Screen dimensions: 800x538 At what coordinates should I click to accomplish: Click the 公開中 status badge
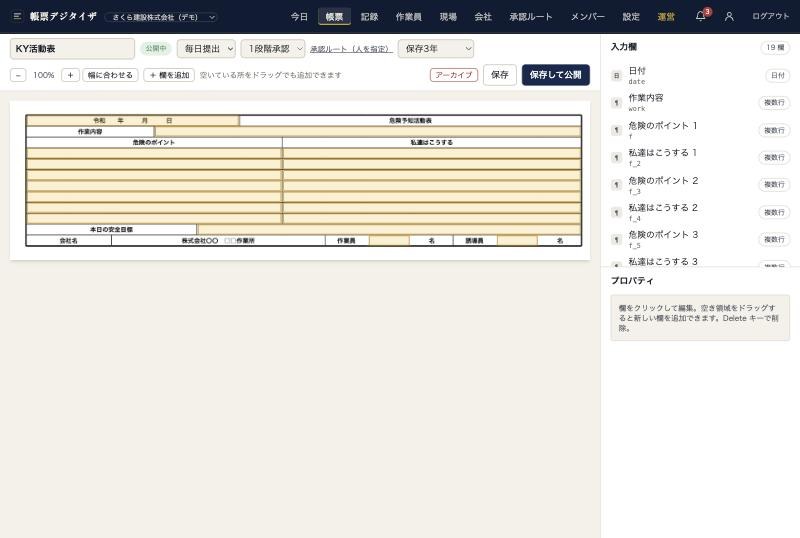tap(156, 48)
